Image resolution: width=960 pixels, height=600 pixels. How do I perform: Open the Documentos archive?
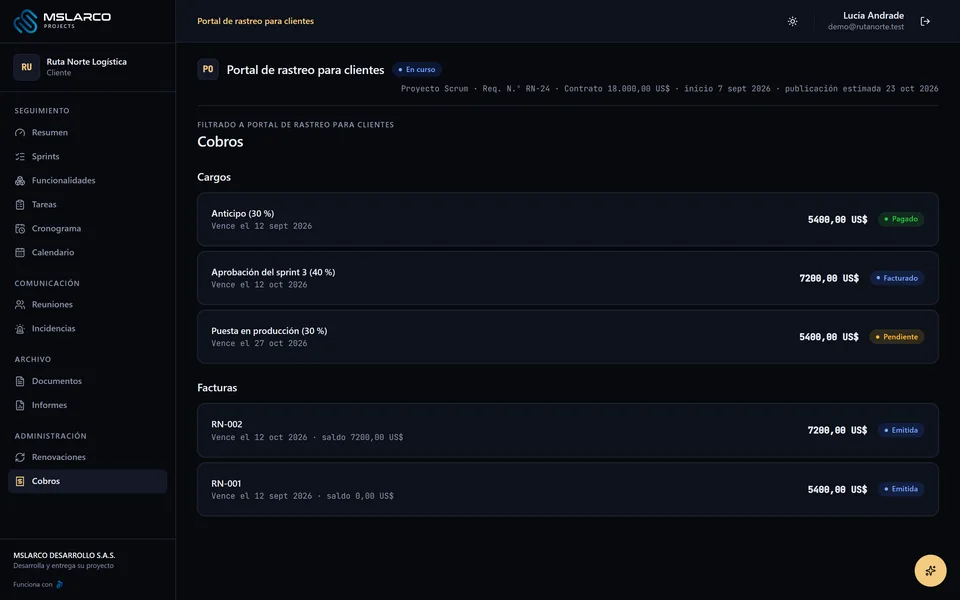[x=88, y=381]
